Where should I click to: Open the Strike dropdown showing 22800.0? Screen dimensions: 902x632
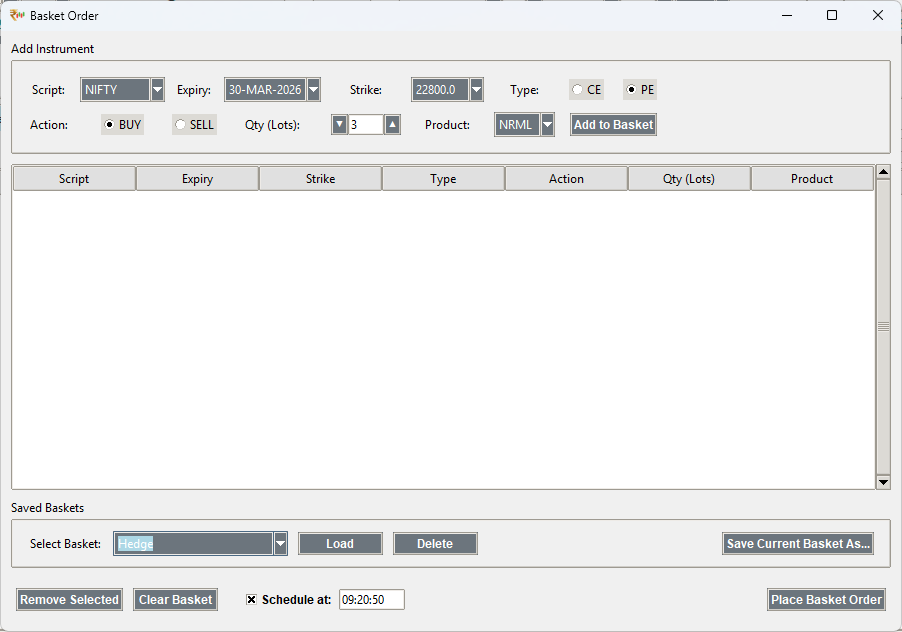tap(476, 89)
